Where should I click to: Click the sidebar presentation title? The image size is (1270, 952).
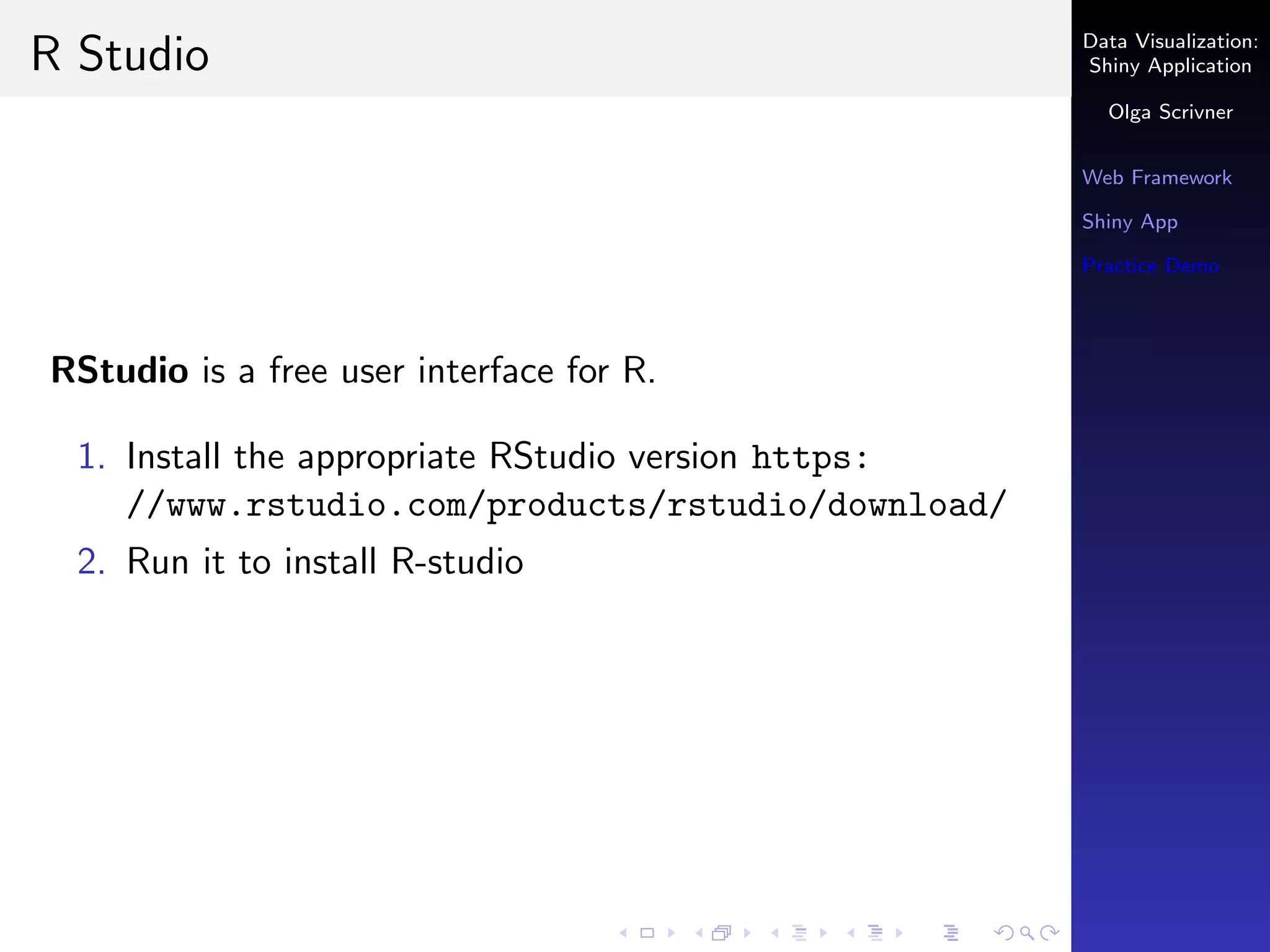[1170, 53]
